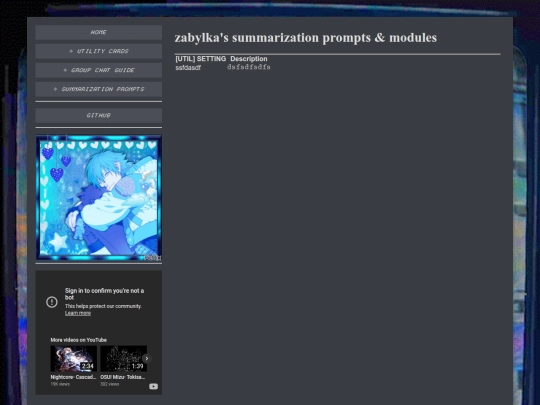Click Sign in to confirm you're not a bot
This screenshot has height=405, width=540.
click(x=104, y=294)
